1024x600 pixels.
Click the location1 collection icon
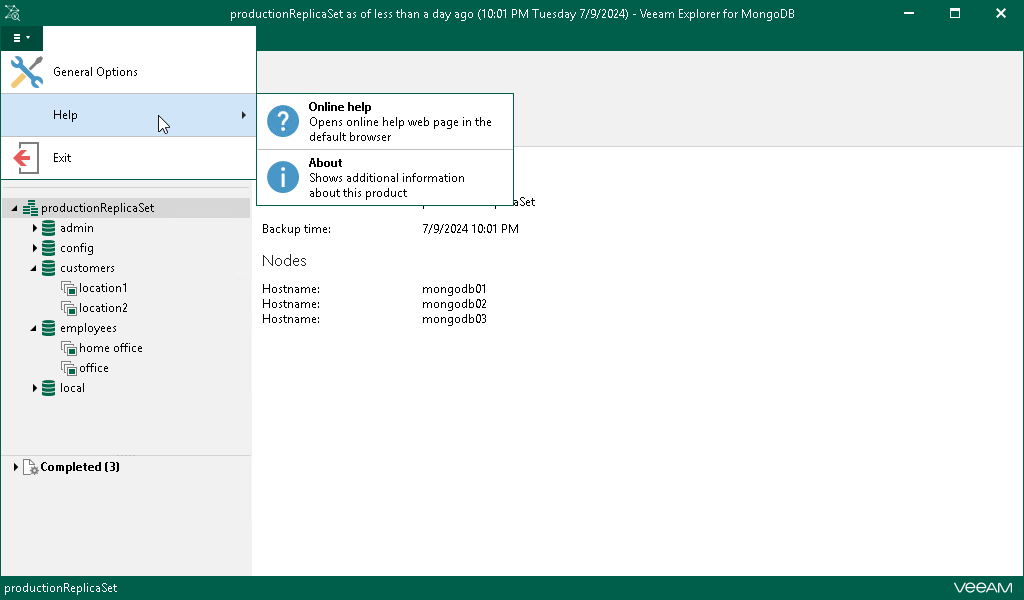tap(69, 289)
